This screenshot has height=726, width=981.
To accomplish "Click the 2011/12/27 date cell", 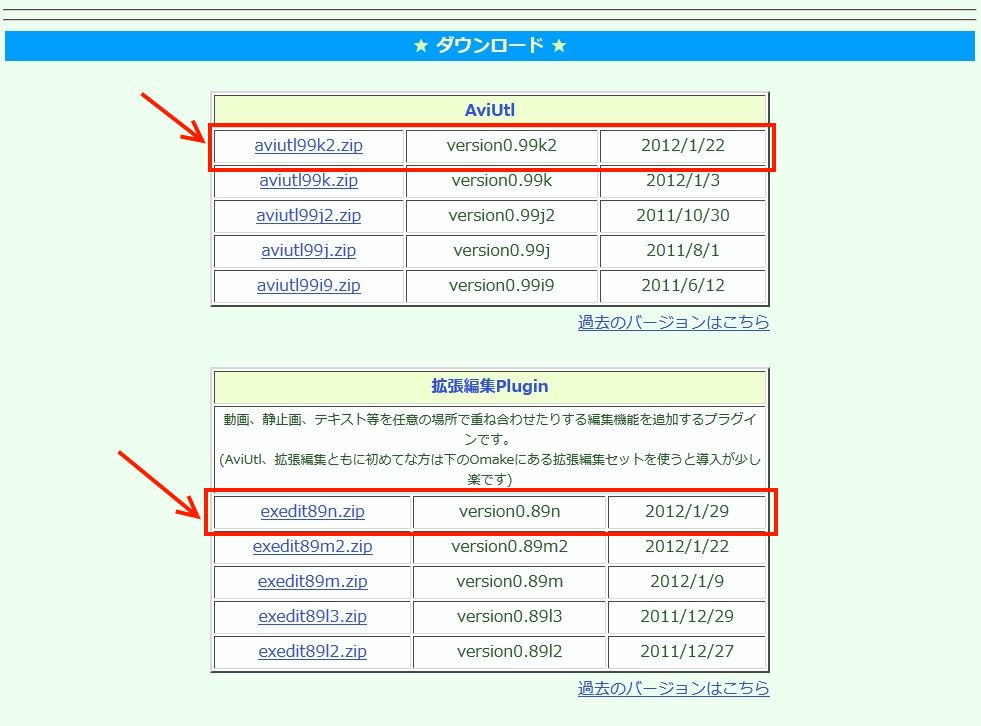I will pyautogui.click(x=687, y=652).
